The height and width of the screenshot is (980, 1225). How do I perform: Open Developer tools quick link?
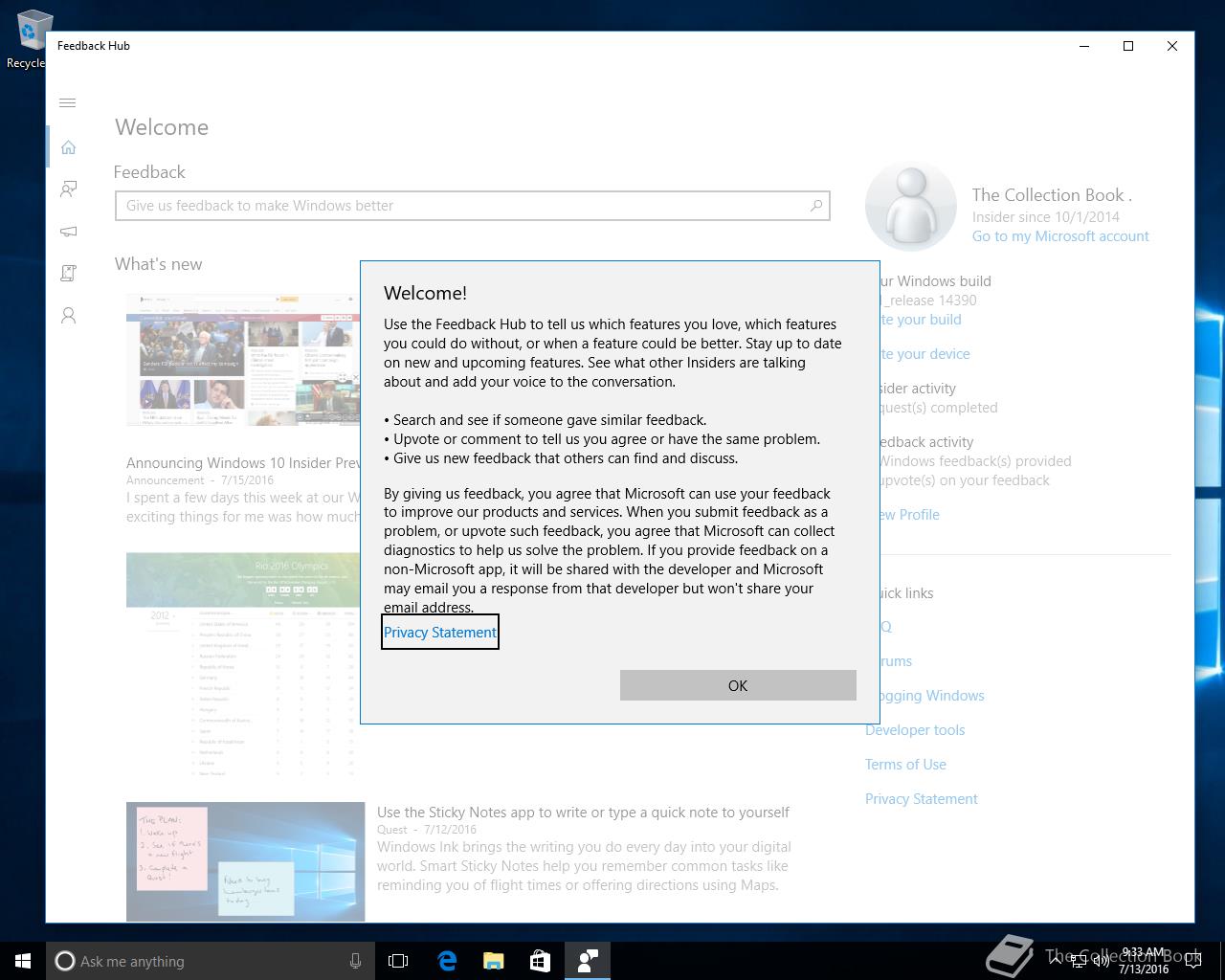pos(915,730)
